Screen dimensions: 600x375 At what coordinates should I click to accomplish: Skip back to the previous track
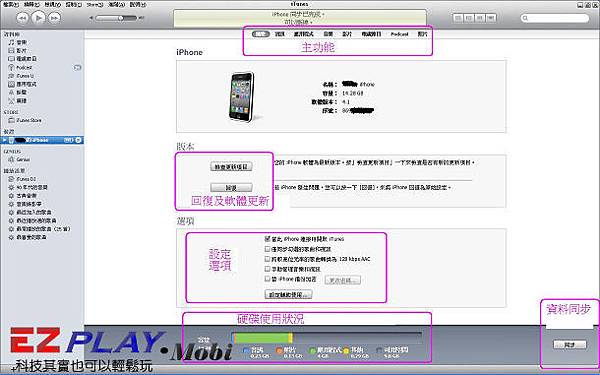[22, 18]
